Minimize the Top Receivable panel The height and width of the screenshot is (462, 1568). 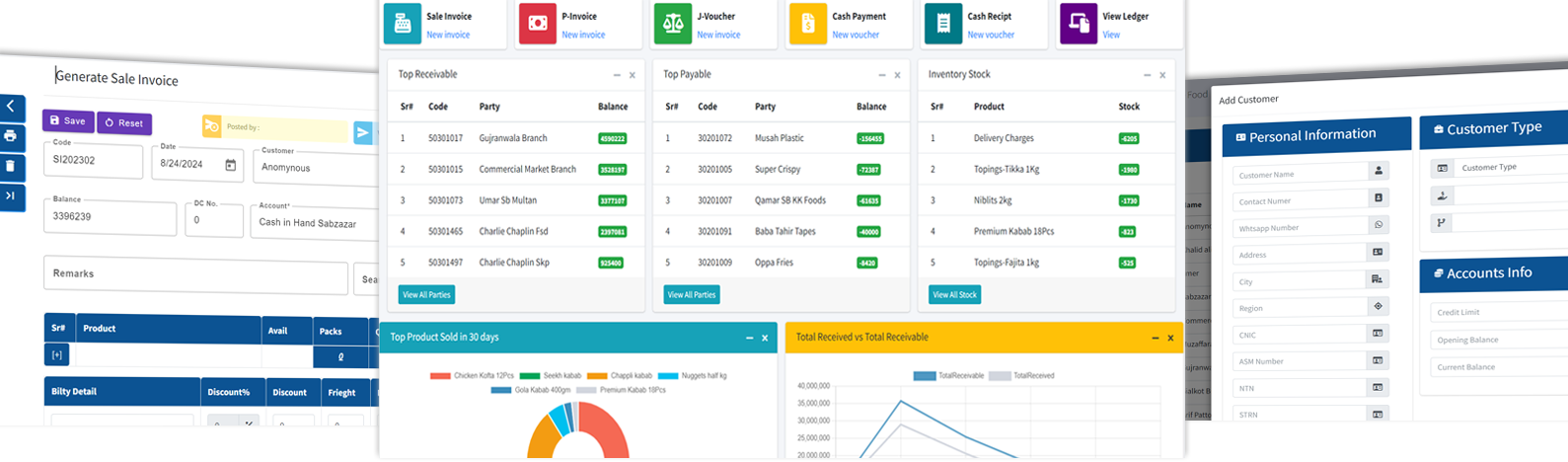[617, 75]
